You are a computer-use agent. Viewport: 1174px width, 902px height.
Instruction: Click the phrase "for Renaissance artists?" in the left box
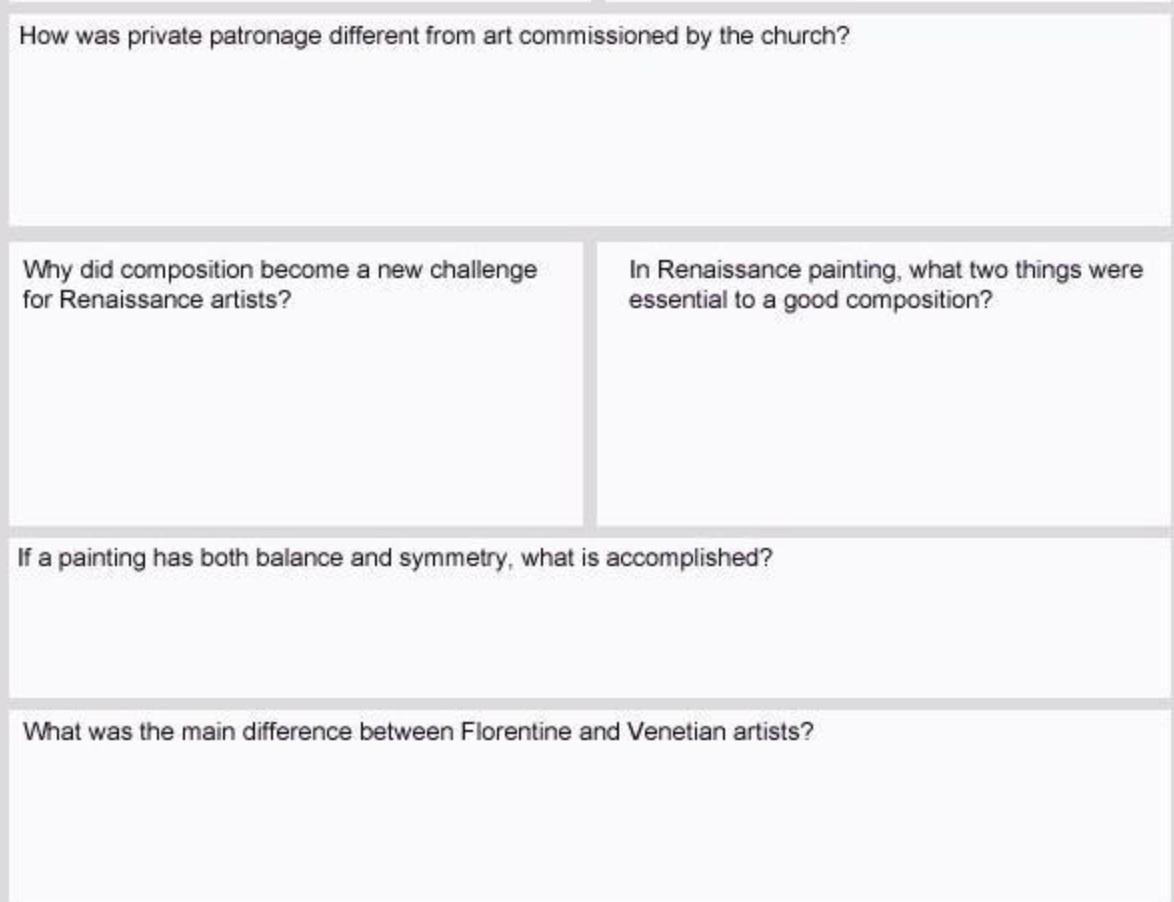156,300
